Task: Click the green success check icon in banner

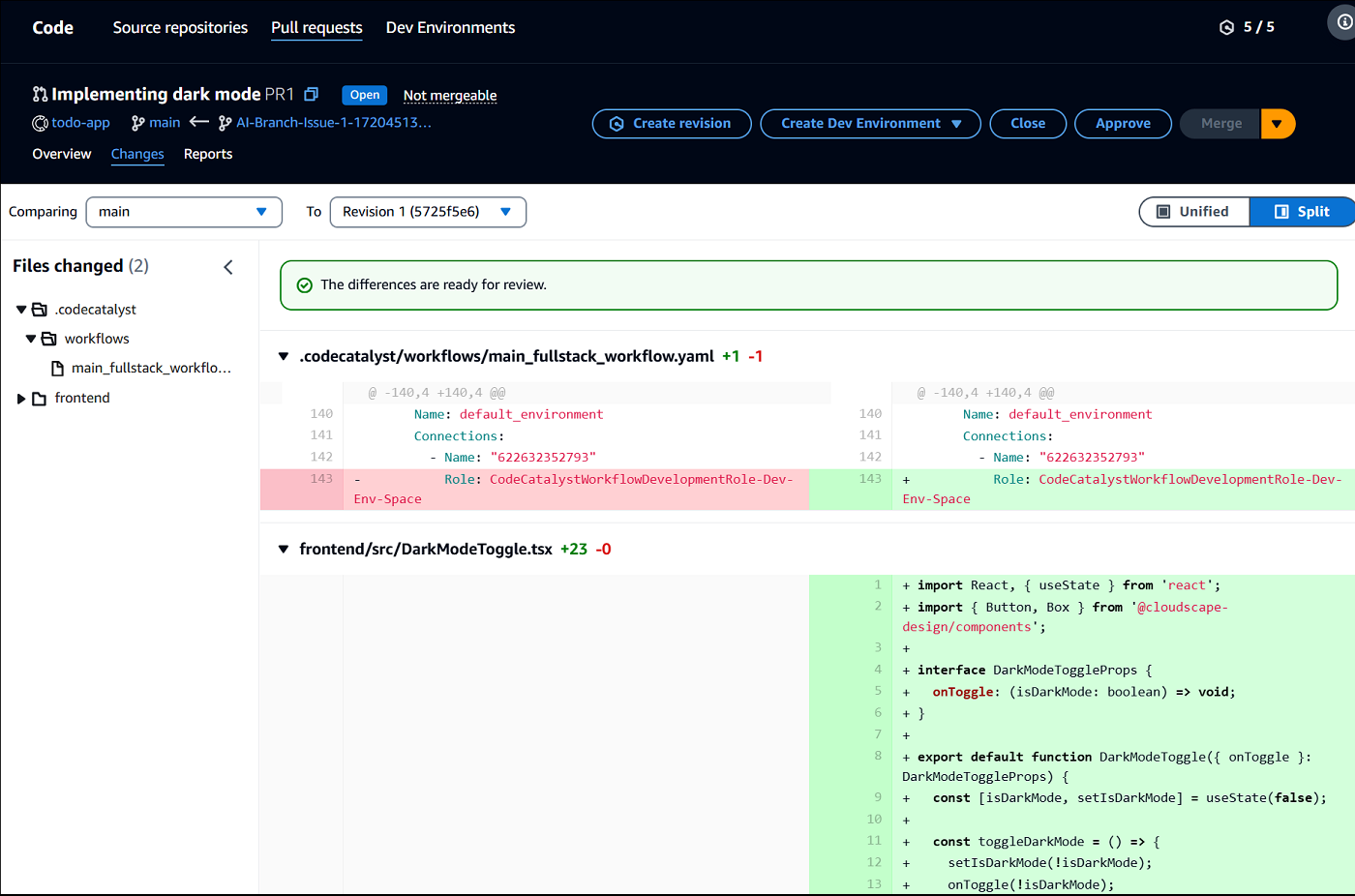Action: point(305,285)
